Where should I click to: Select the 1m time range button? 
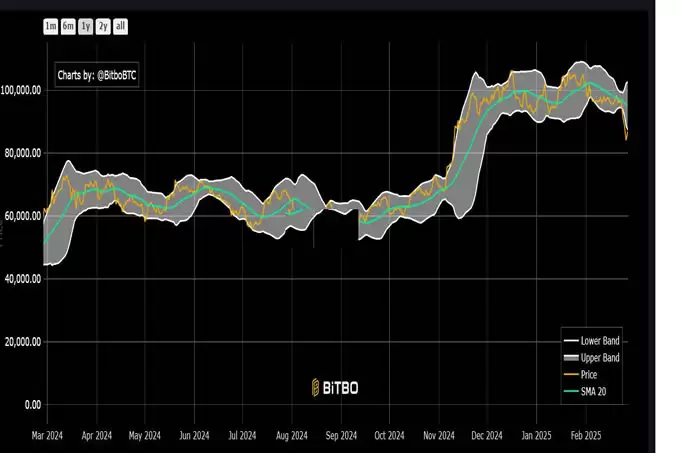tap(51, 26)
